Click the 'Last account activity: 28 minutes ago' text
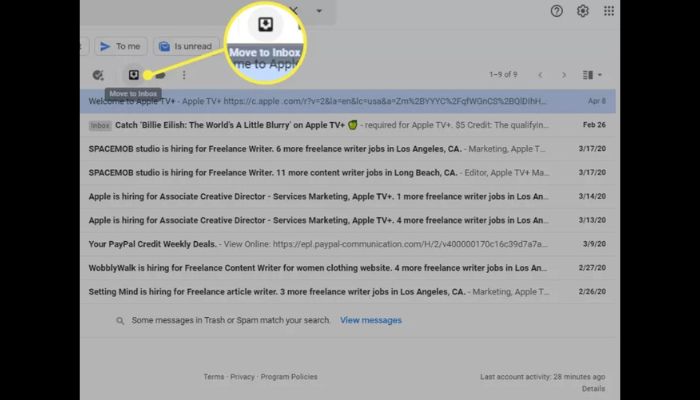This screenshot has width=700, height=400. click(542, 377)
